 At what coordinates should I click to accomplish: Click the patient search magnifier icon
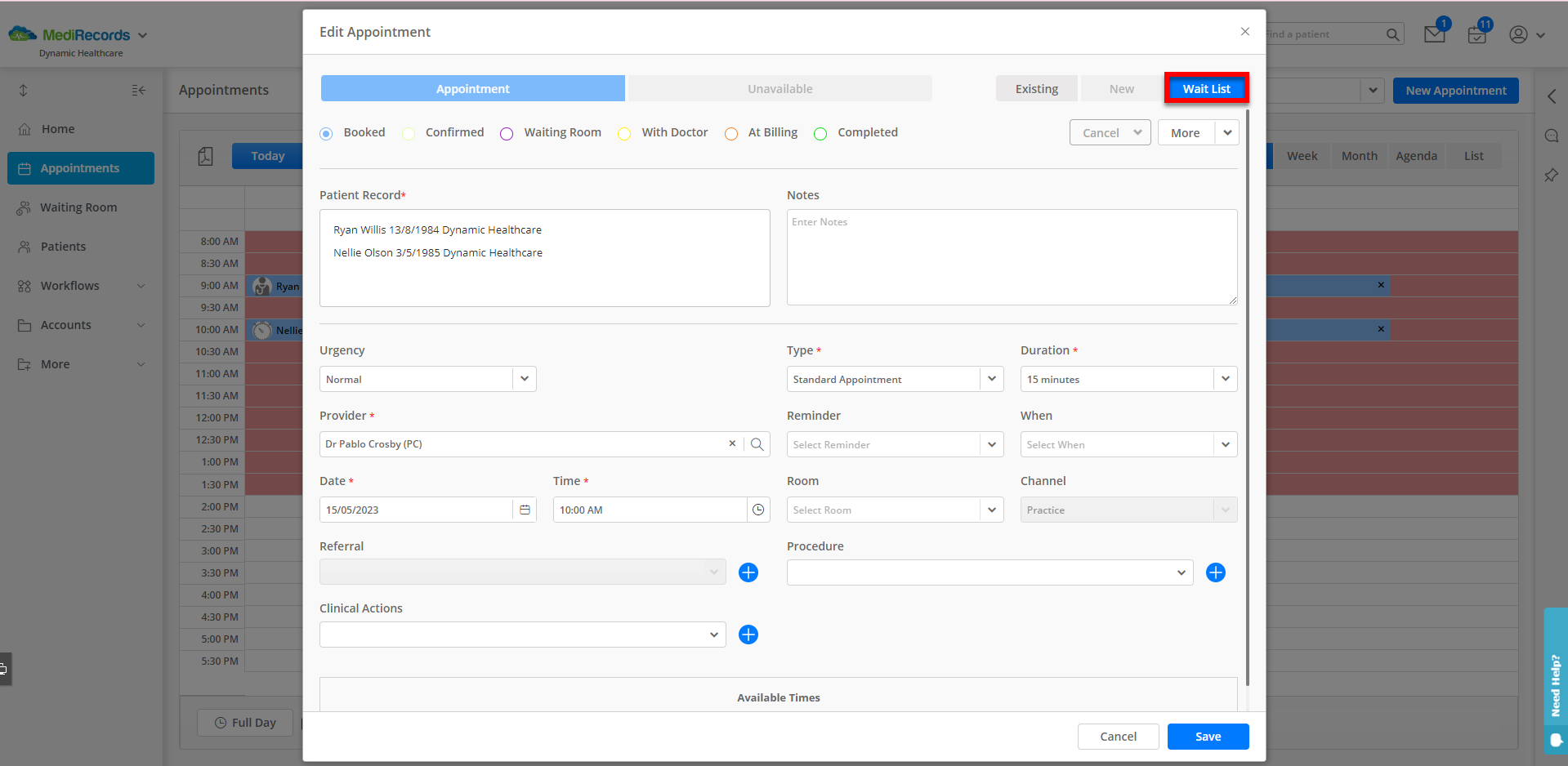1393,34
